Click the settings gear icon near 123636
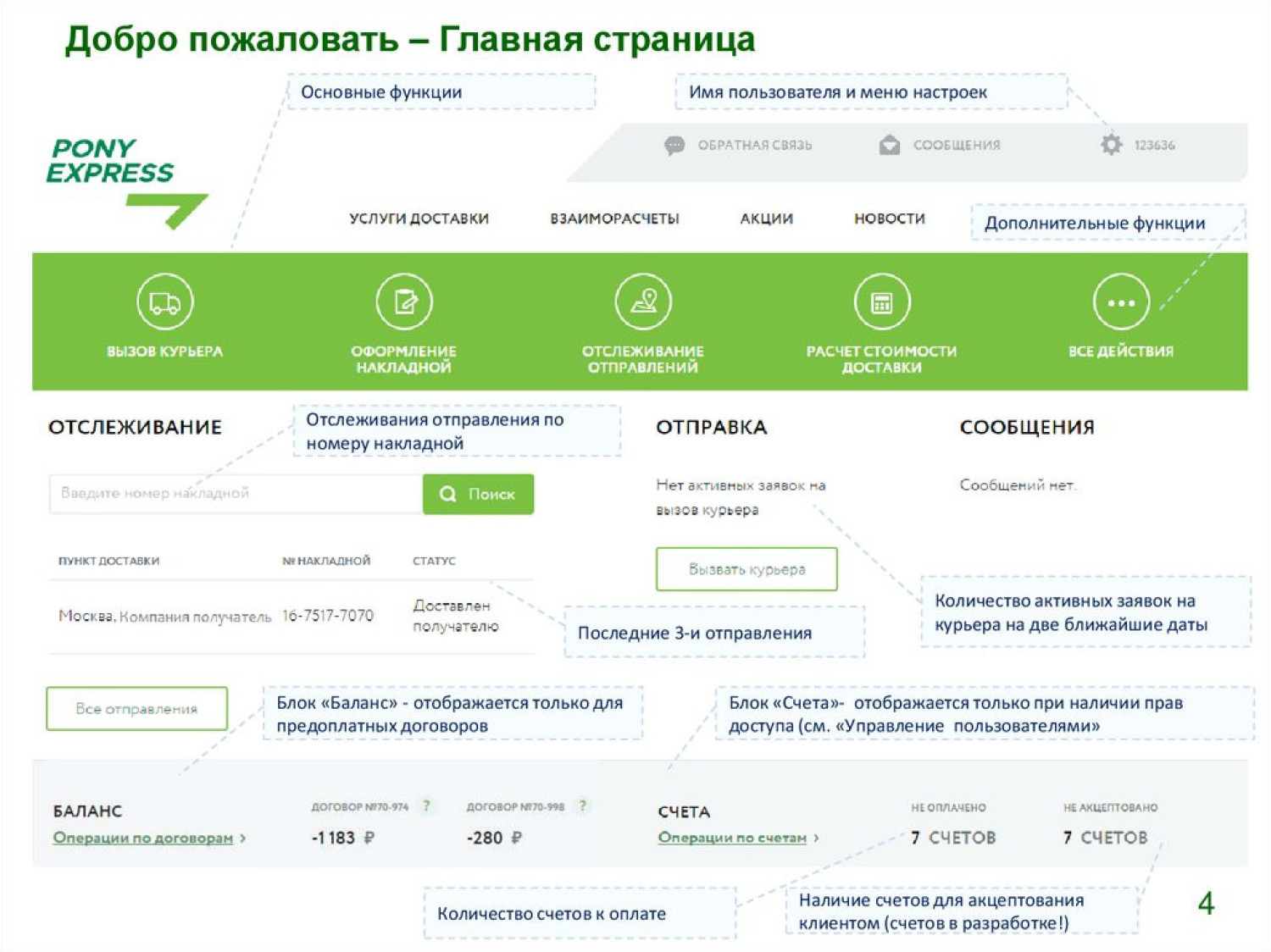The width and height of the screenshot is (1271, 952). [1111, 145]
